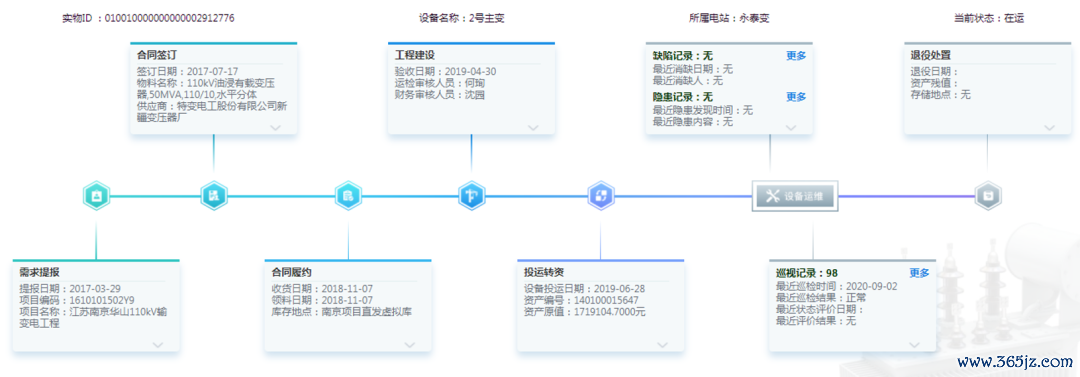This screenshot has height=377, width=1080.
Task: Click the 需求提报 card title
Action: [x=40, y=273]
